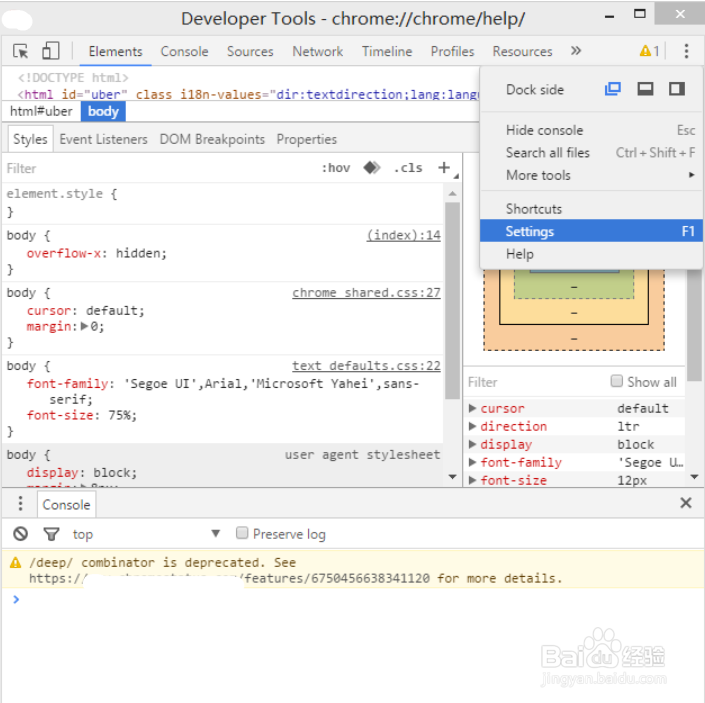Enable the Preserve log checkbox

(242, 533)
